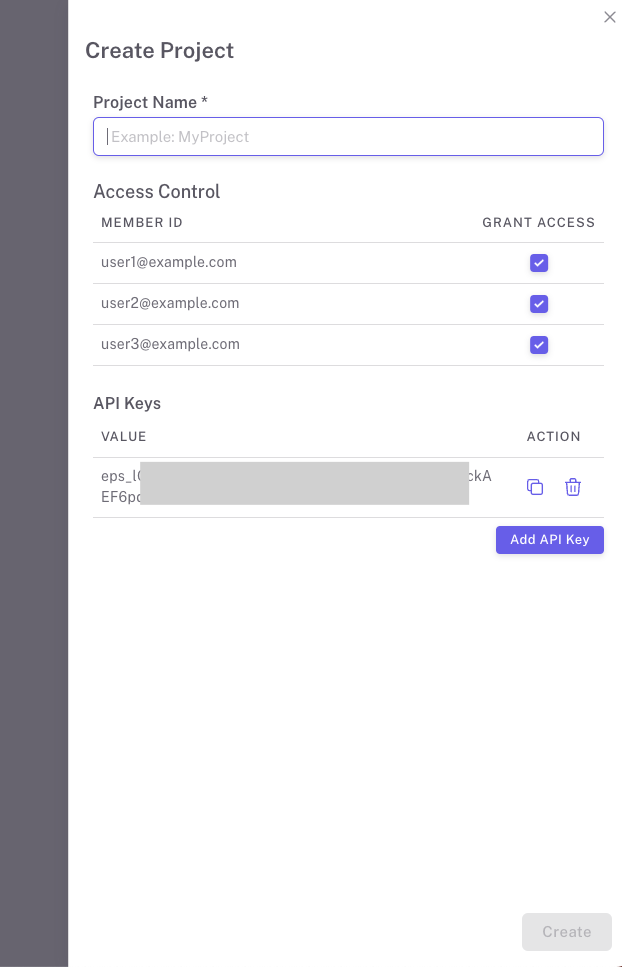Click the Add API Key button
This screenshot has width=622, height=967.
[549, 540]
